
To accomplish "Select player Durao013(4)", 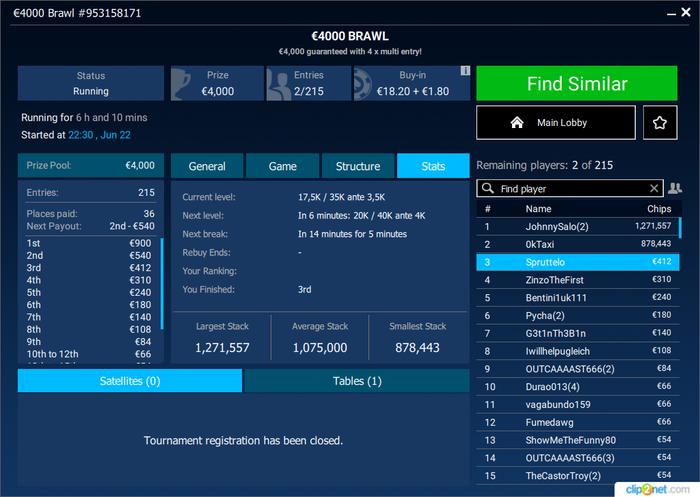I will [578, 387].
